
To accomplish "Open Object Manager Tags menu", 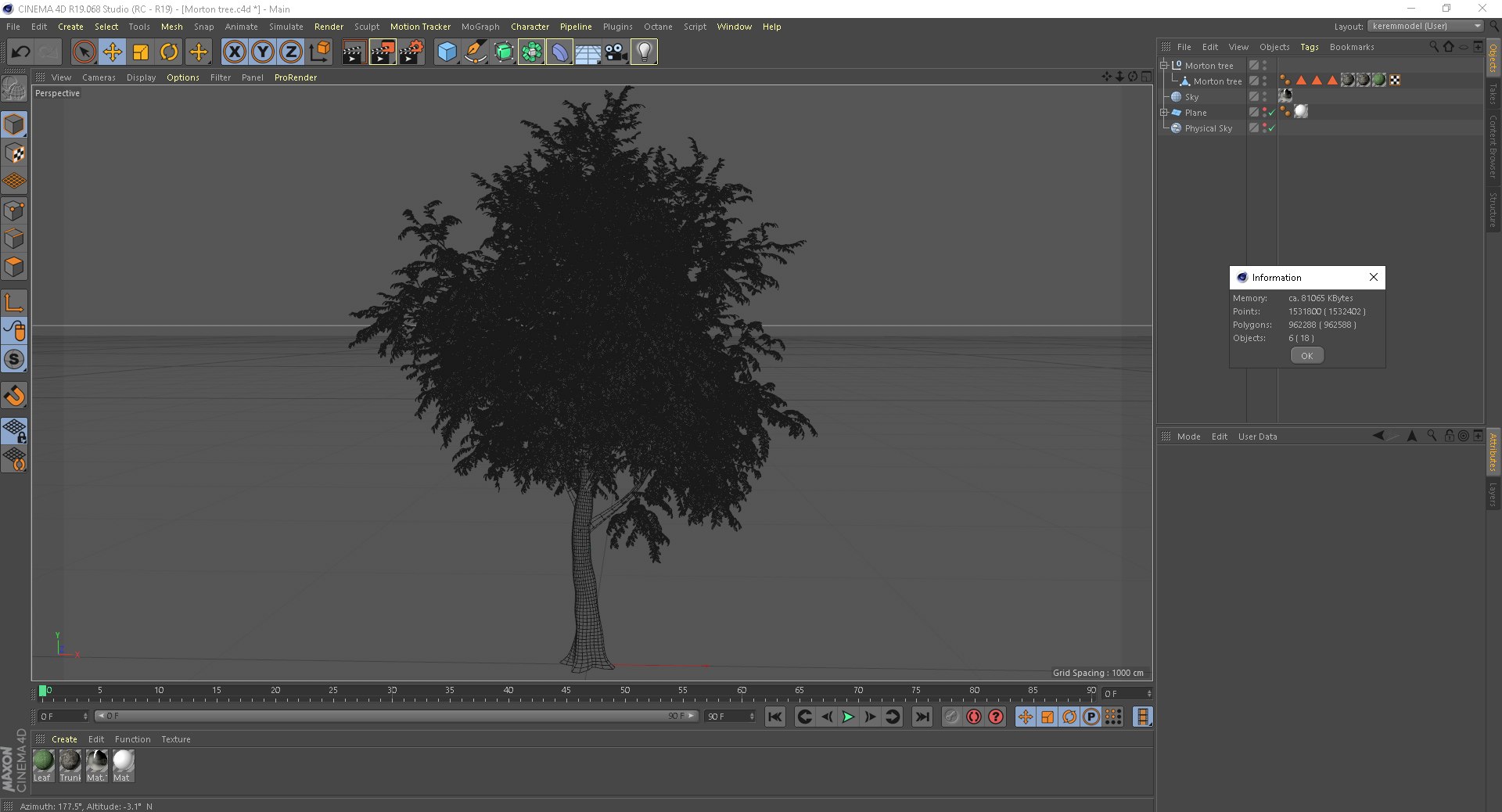I will tap(1310, 47).
